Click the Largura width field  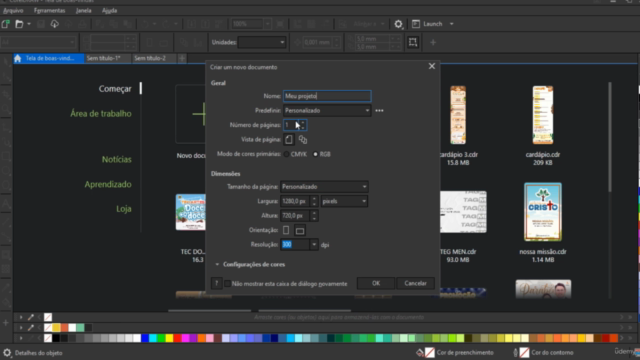295,201
